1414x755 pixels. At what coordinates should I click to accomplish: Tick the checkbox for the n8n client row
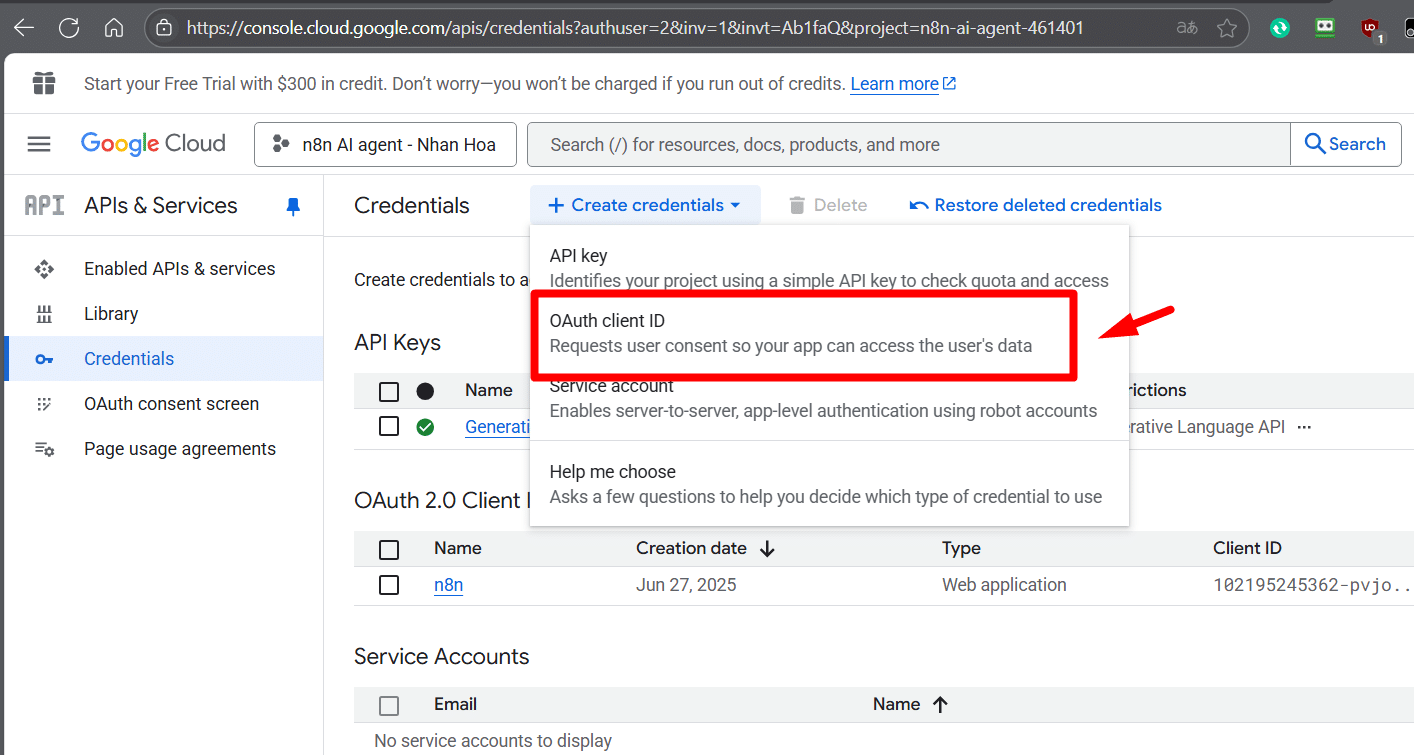[x=389, y=585]
